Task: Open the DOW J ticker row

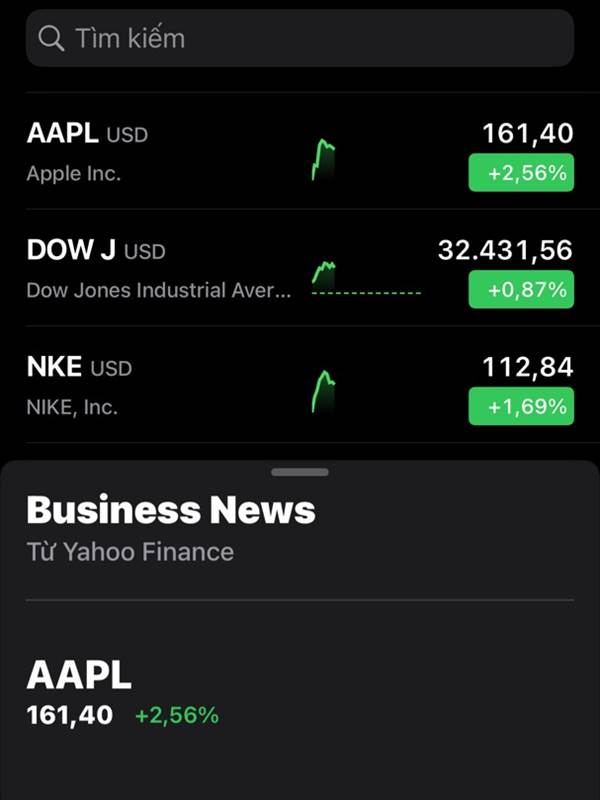Action: 300,268
